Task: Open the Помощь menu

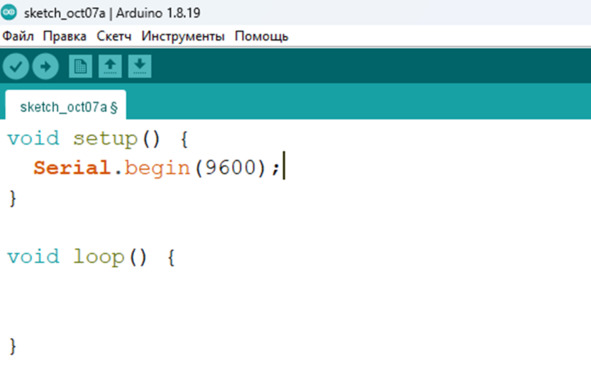Action: [x=261, y=37]
